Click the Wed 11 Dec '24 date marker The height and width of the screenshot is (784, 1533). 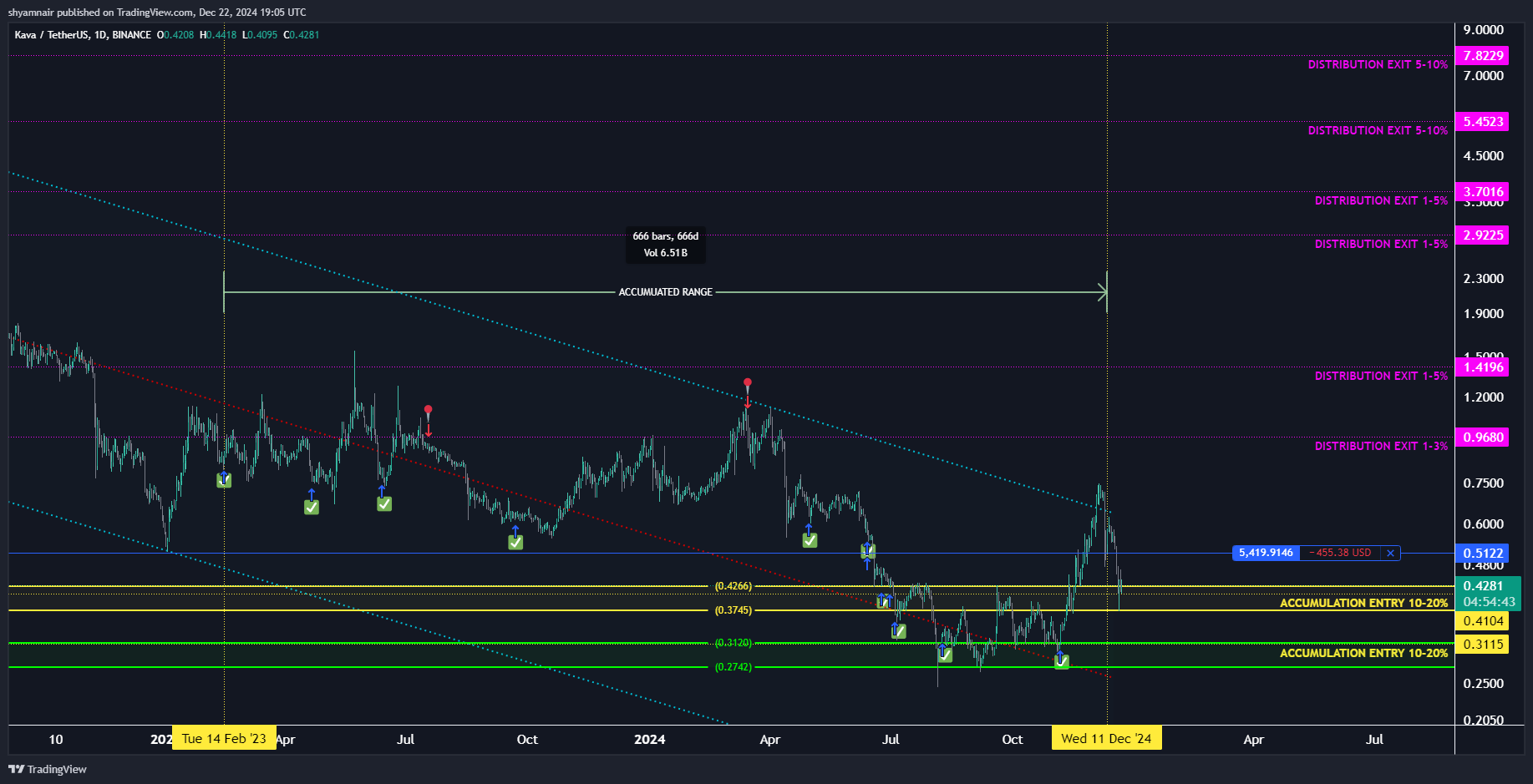pos(1106,739)
